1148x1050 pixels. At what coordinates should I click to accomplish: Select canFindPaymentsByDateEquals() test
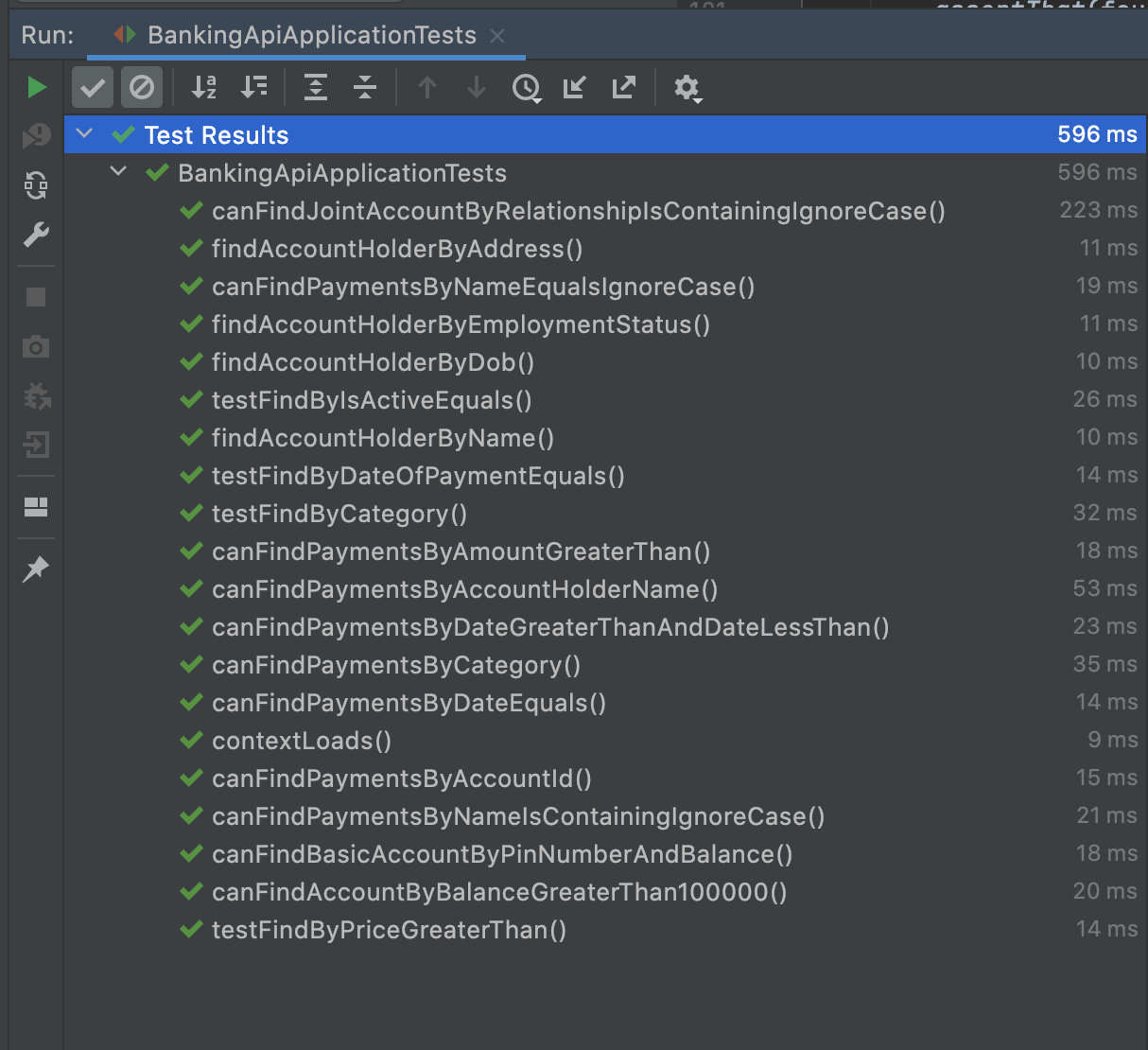pos(409,703)
